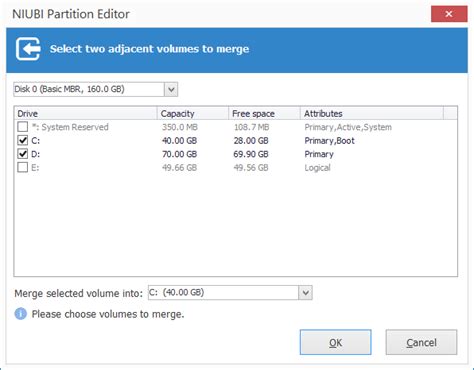This screenshot has height=370, width=474.
Task: Click the 'Select two adjacent volumes to merge' heading
Action: pyautogui.click(x=150, y=49)
